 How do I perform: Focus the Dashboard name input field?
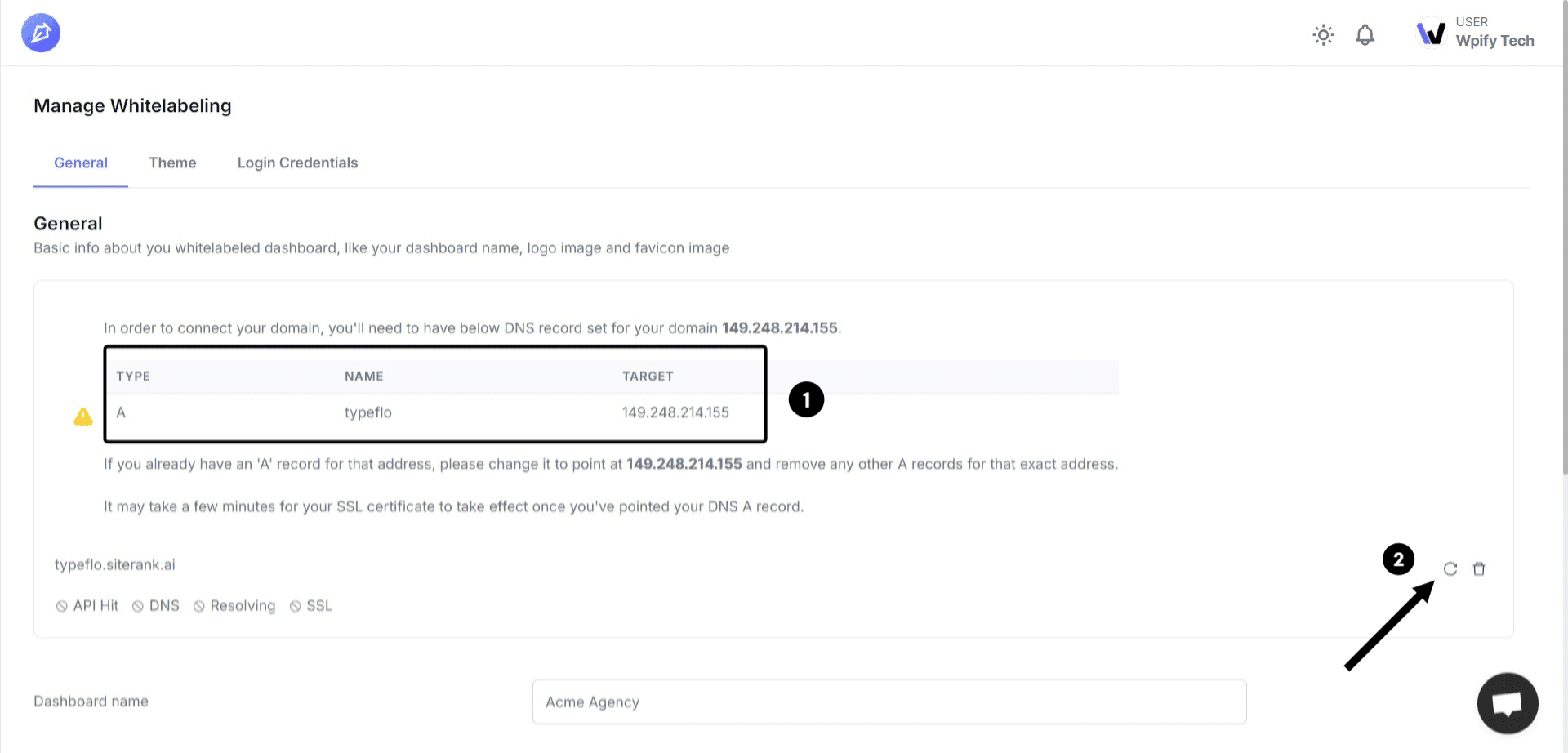pyautogui.click(x=889, y=702)
